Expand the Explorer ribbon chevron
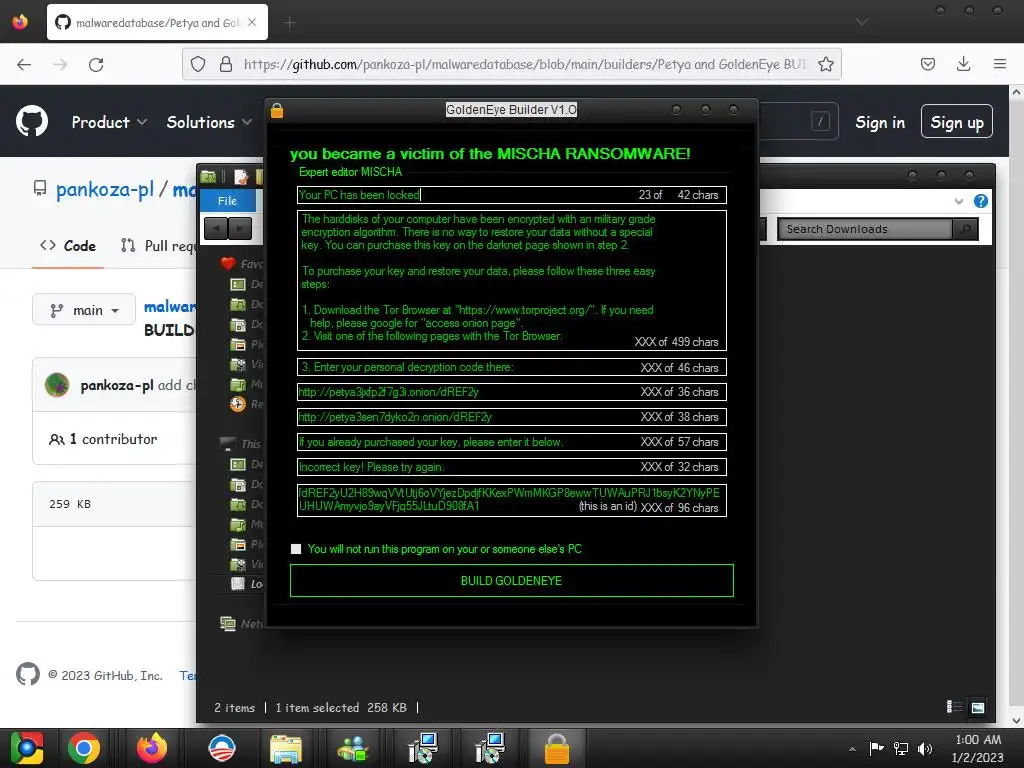This screenshot has width=1024, height=768. (x=959, y=201)
